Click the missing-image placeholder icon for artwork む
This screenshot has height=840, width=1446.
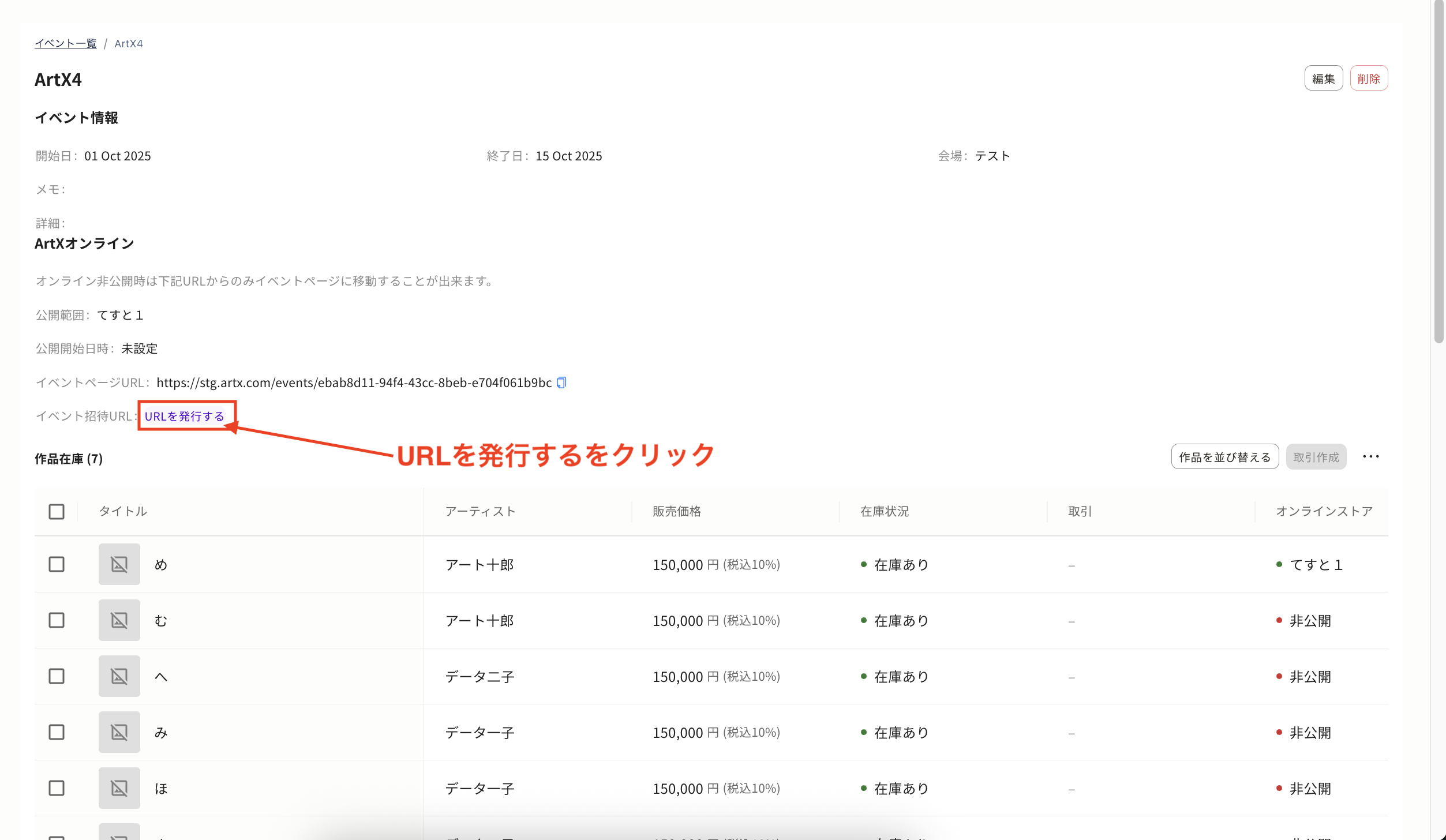[x=119, y=620]
